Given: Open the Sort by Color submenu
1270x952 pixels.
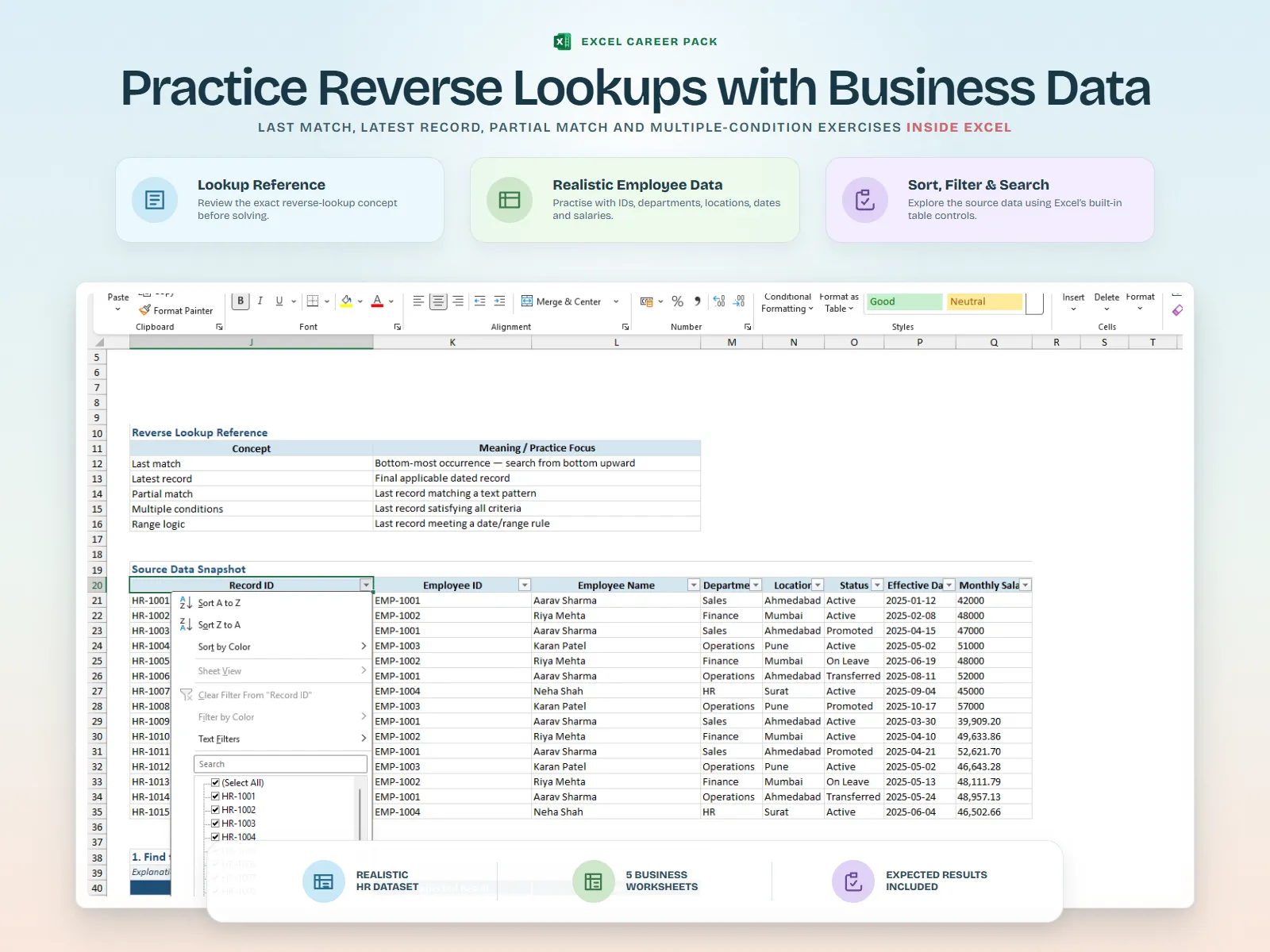Looking at the screenshot, I should [271, 647].
